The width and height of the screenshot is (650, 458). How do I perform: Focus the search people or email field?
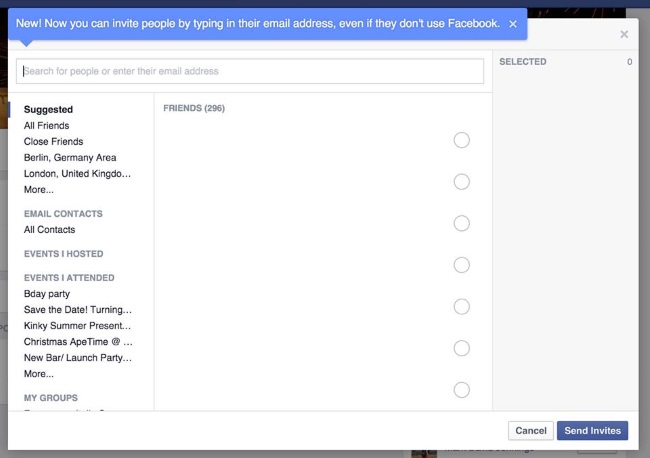pyautogui.click(x=250, y=71)
